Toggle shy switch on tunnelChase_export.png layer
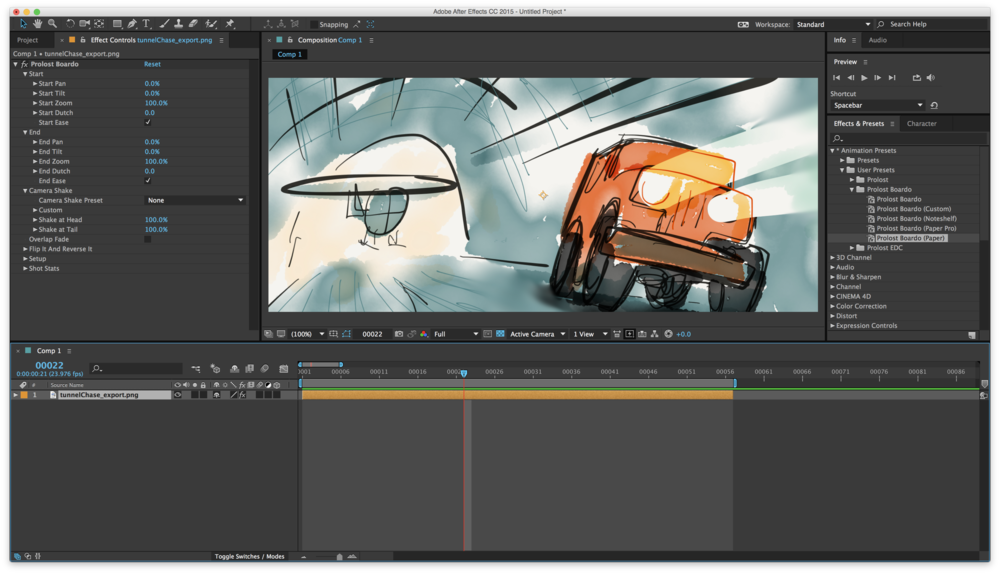Screen dimensions: 1000x574 [x=216, y=395]
